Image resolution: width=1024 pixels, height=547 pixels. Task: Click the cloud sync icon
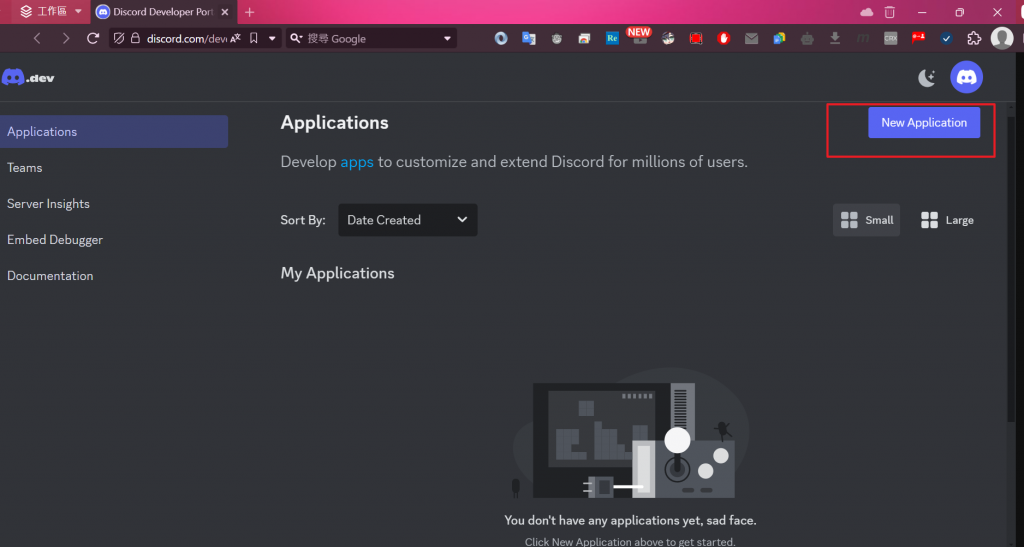[x=867, y=12]
